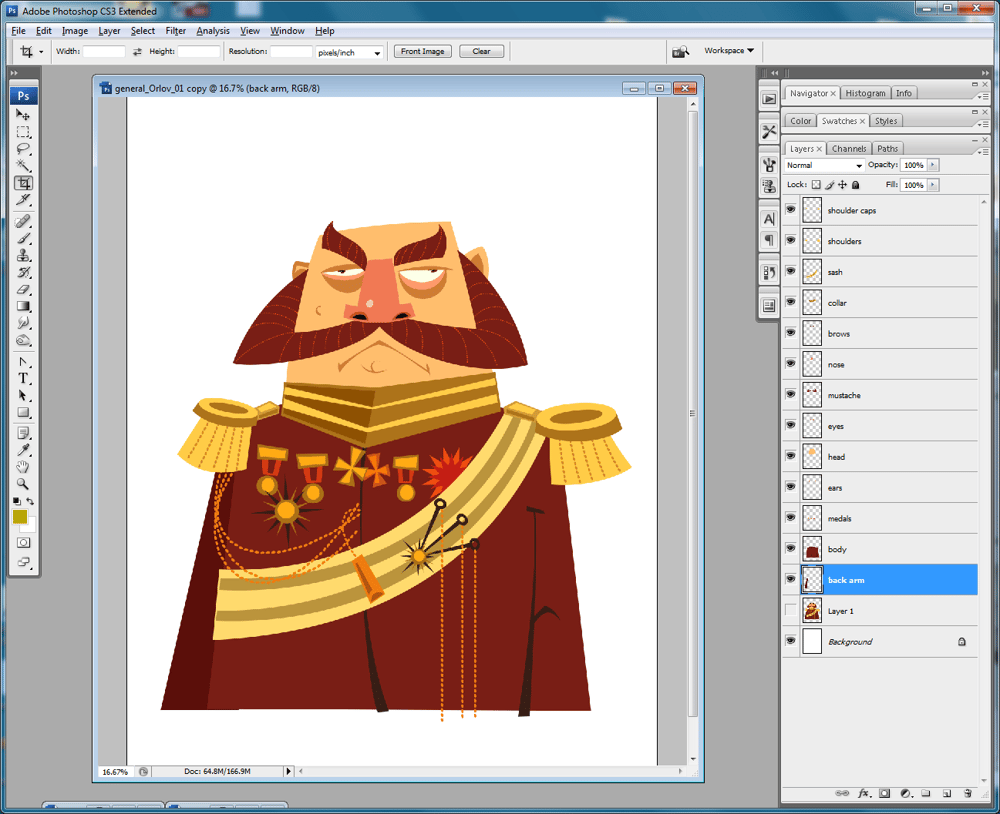1000x814 pixels.
Task: Select the Move tool
Action: tap(23, 115)
